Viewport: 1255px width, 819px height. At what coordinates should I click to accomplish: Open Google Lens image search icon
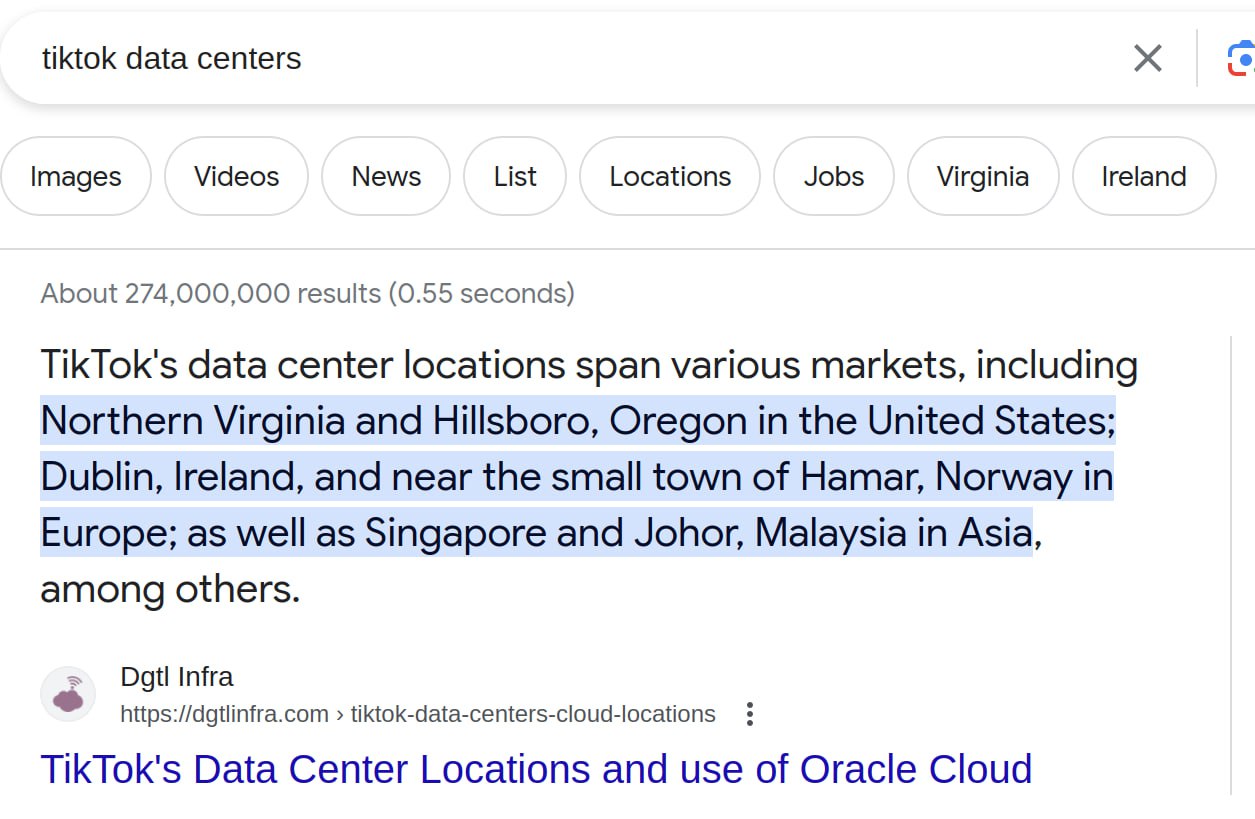click(1241, 59)
